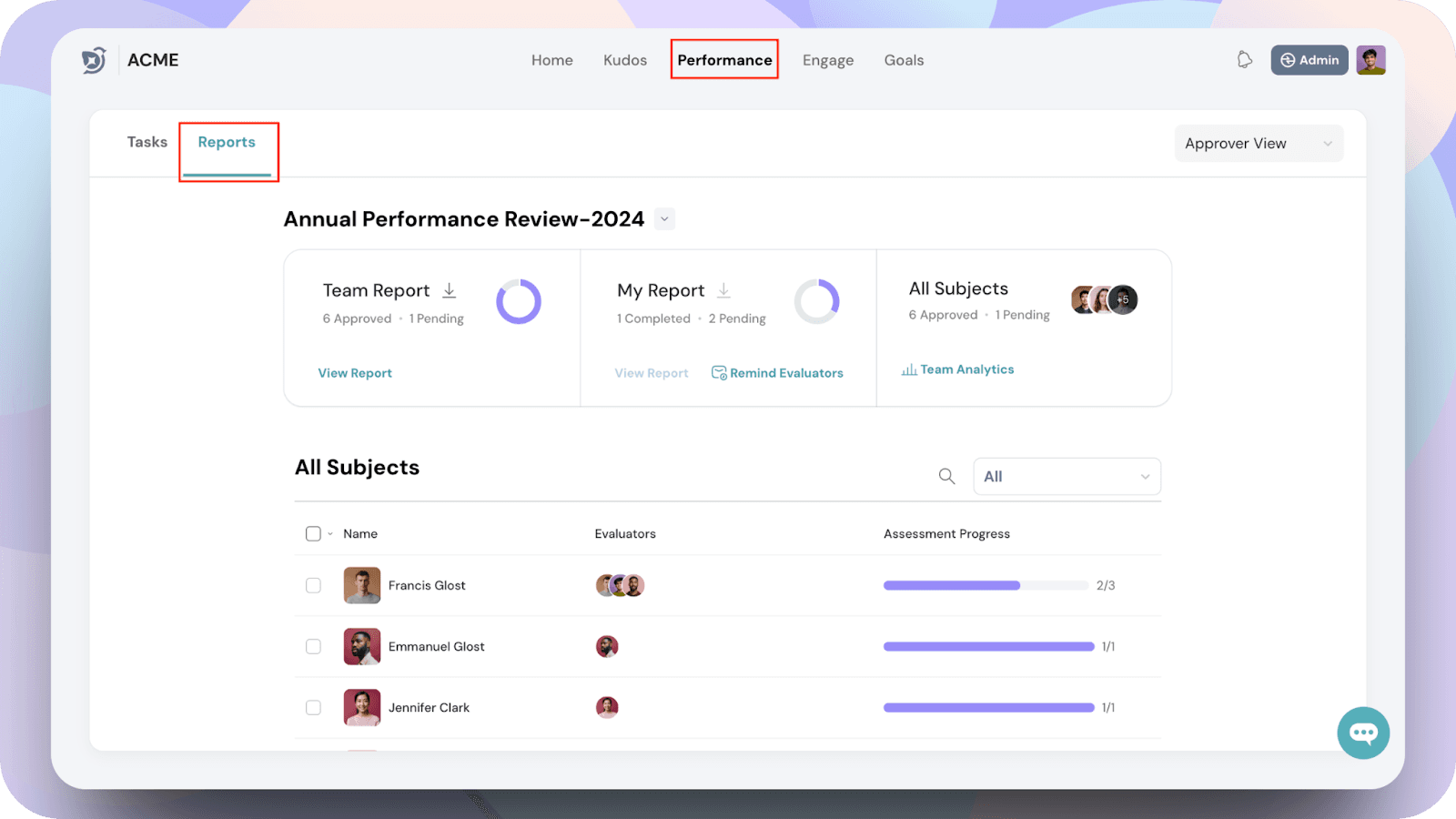The height and width of the screenshot is (819, 1456).
Task: Check the box for Jennifer Clark
Action: (313, 707)
